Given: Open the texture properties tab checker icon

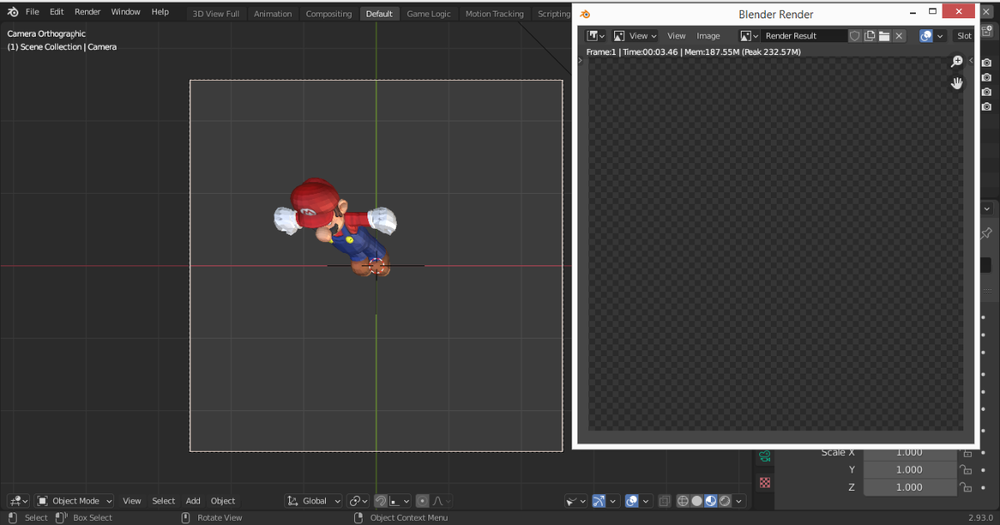Looking at the screenshot, I should (x=765, y=482).
